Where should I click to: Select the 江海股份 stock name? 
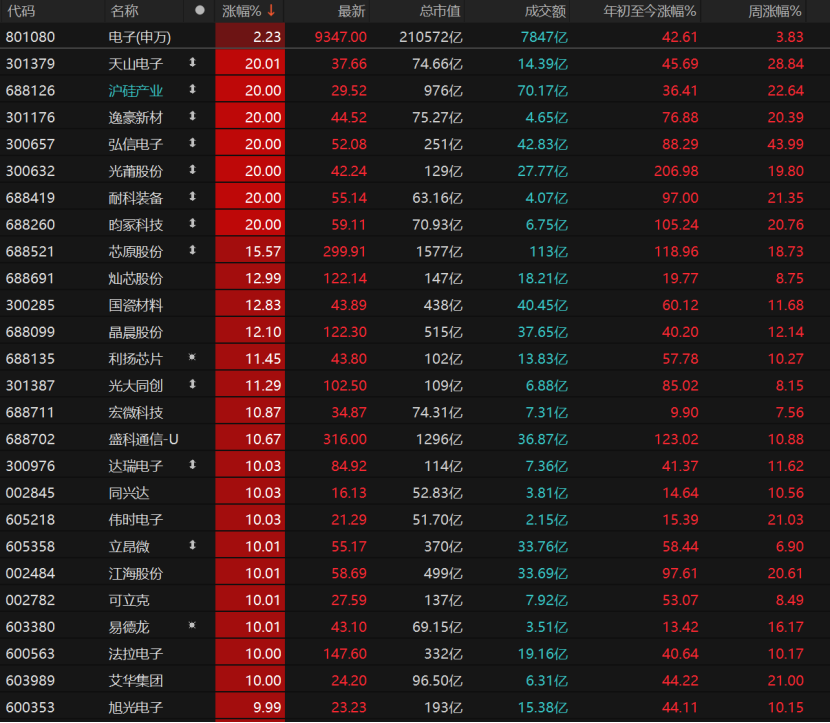coord(136,574)
